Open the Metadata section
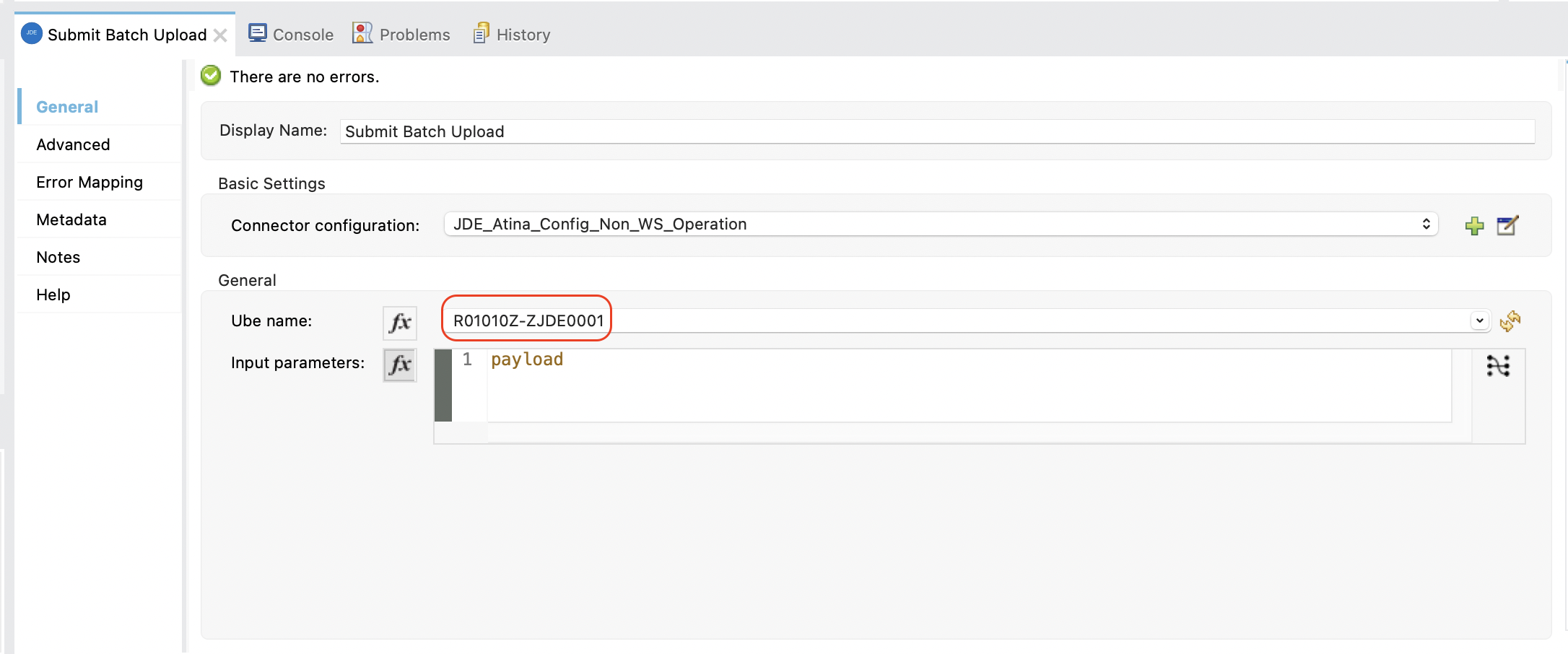The width and height of the screenshot is (1568, 654). [x=71, y=219]
